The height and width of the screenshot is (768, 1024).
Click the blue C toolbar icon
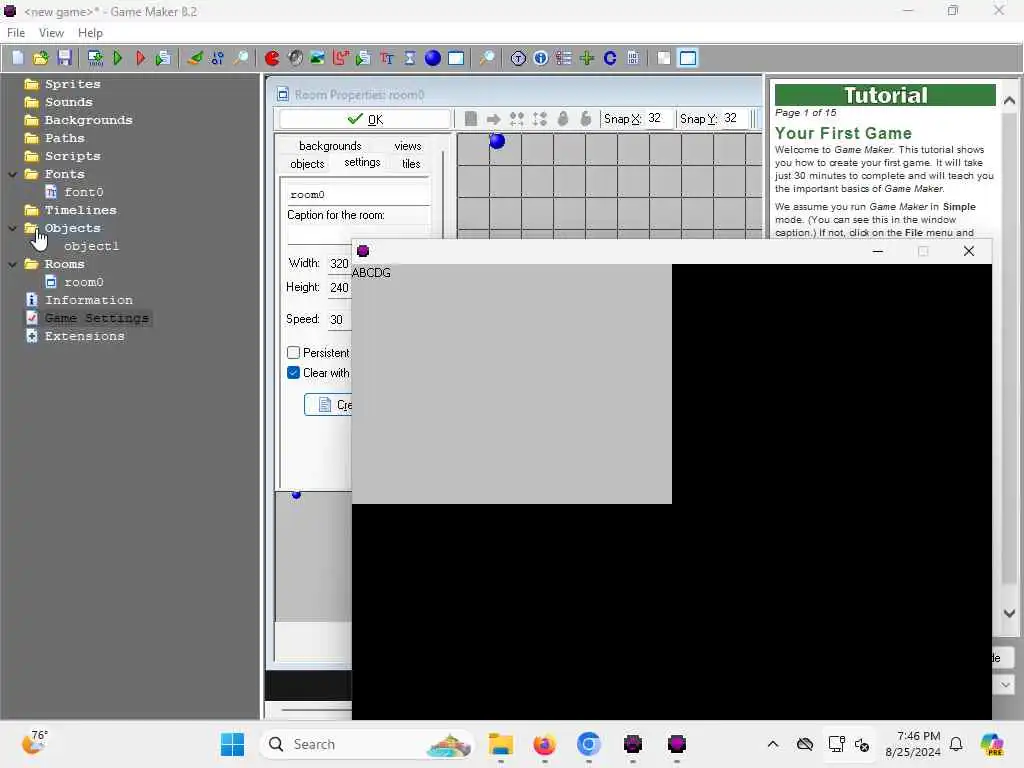(x=610, y=58)
